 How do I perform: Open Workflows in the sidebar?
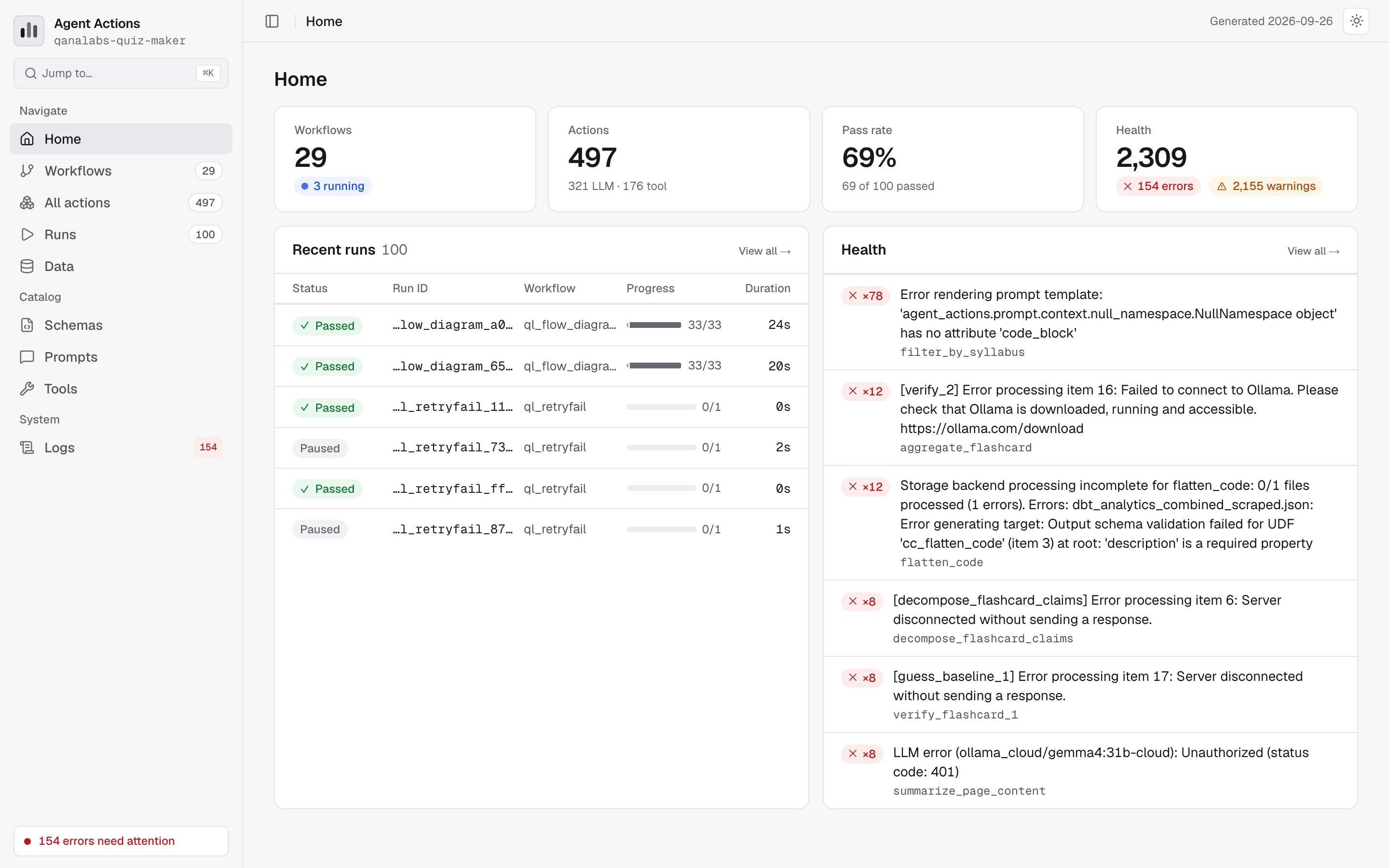point(121,171)
